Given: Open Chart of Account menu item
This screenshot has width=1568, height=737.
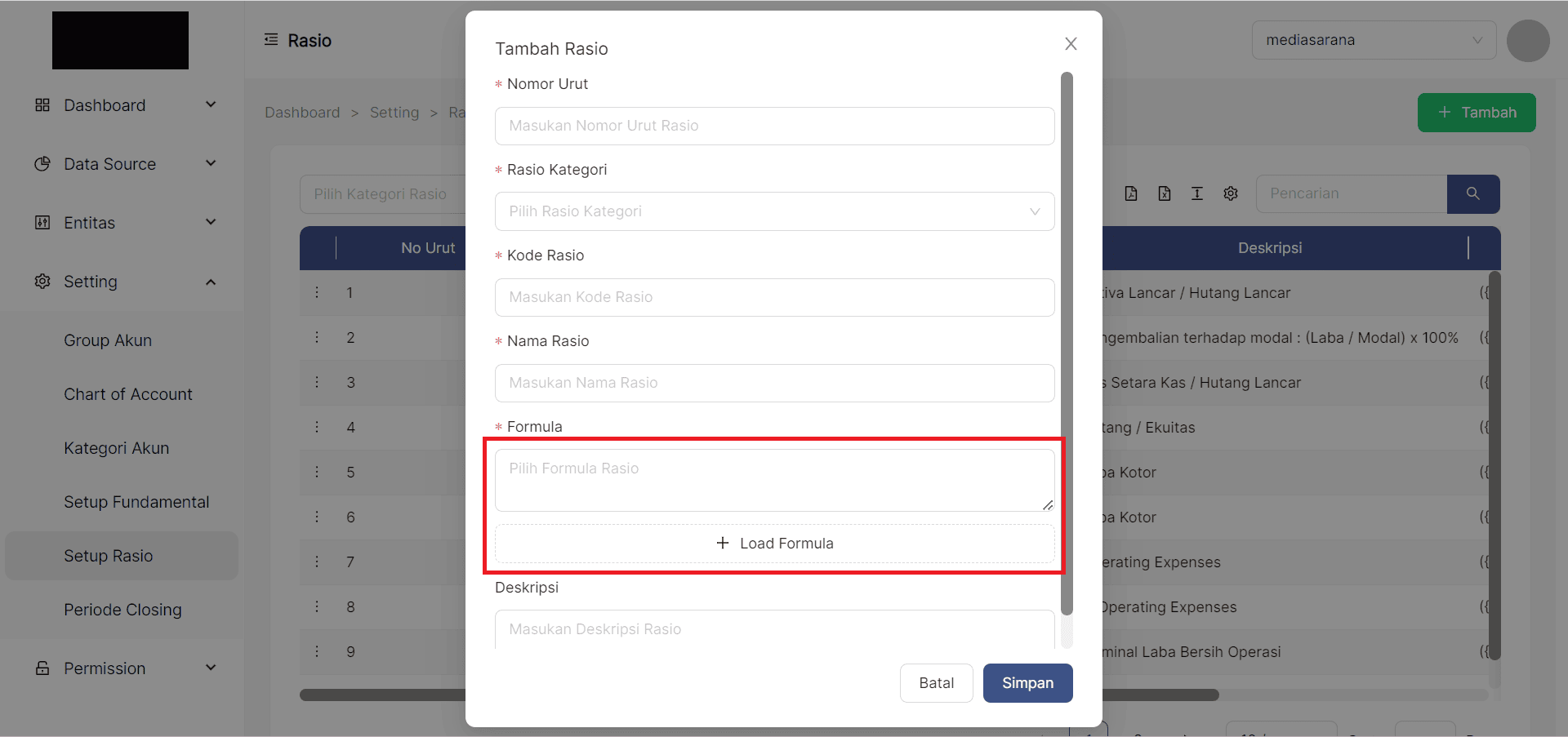Looking at the screenshot, I should click(128, 394).
